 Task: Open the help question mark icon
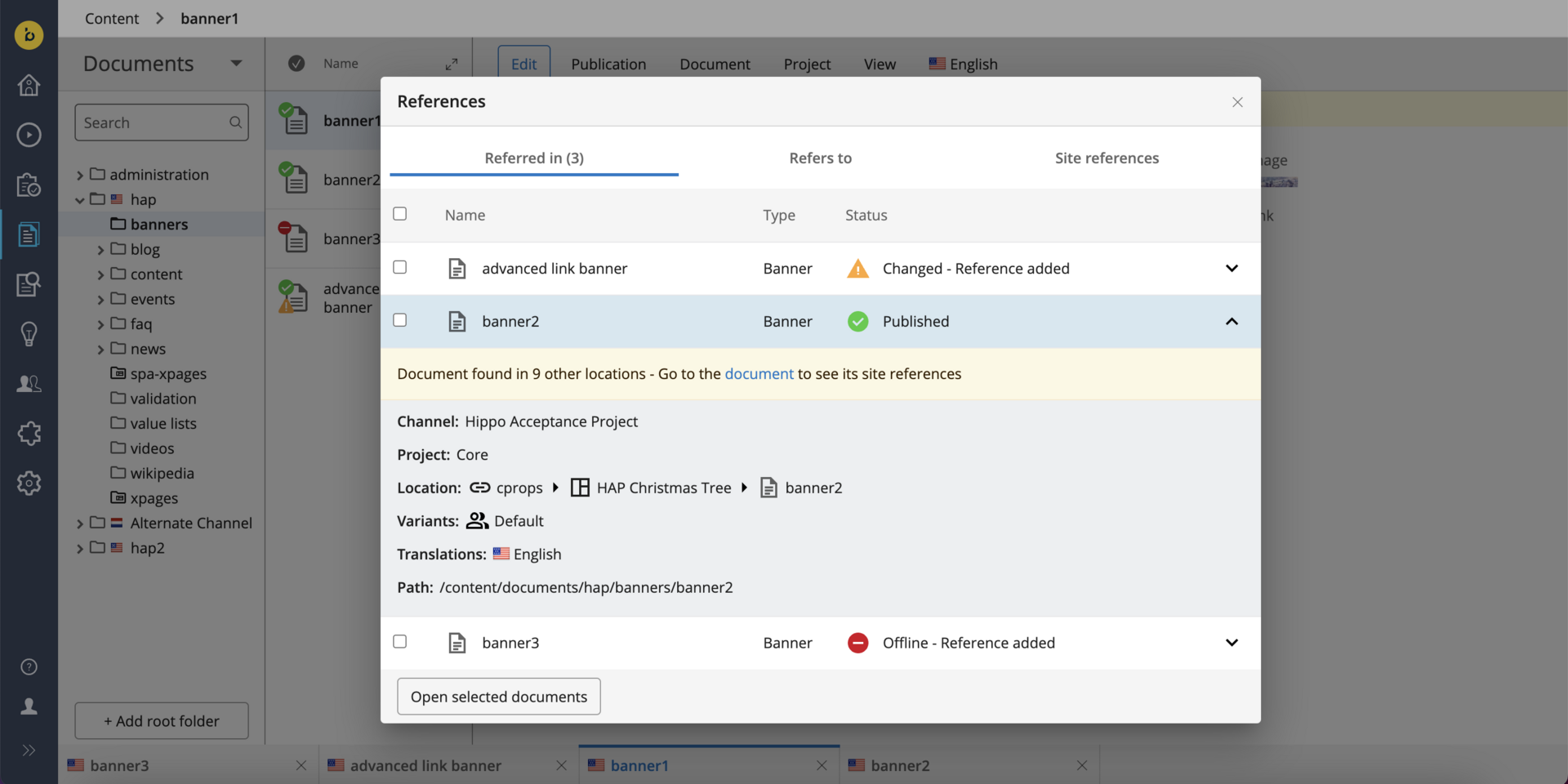click(x=29, y=667)
